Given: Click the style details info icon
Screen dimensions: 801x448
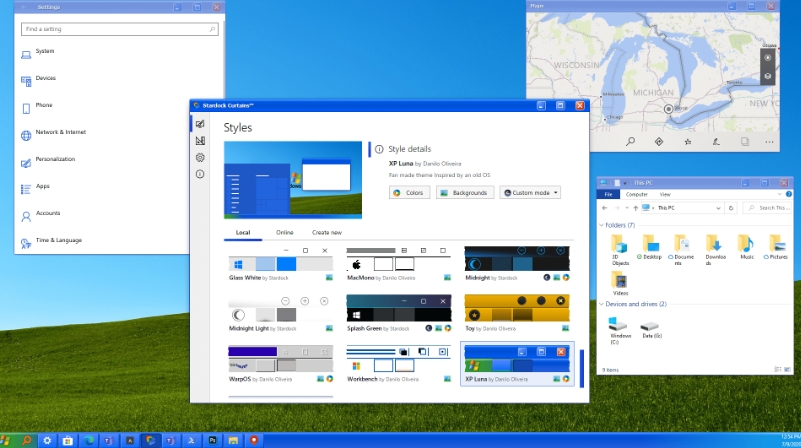Looking at the screenshot, I should coord(379,149).
